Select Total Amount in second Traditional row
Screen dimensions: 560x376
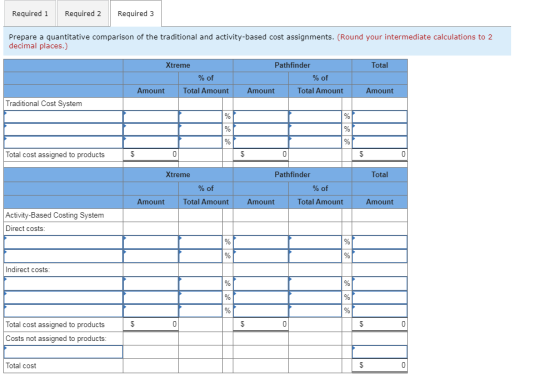tap(380, 129)
